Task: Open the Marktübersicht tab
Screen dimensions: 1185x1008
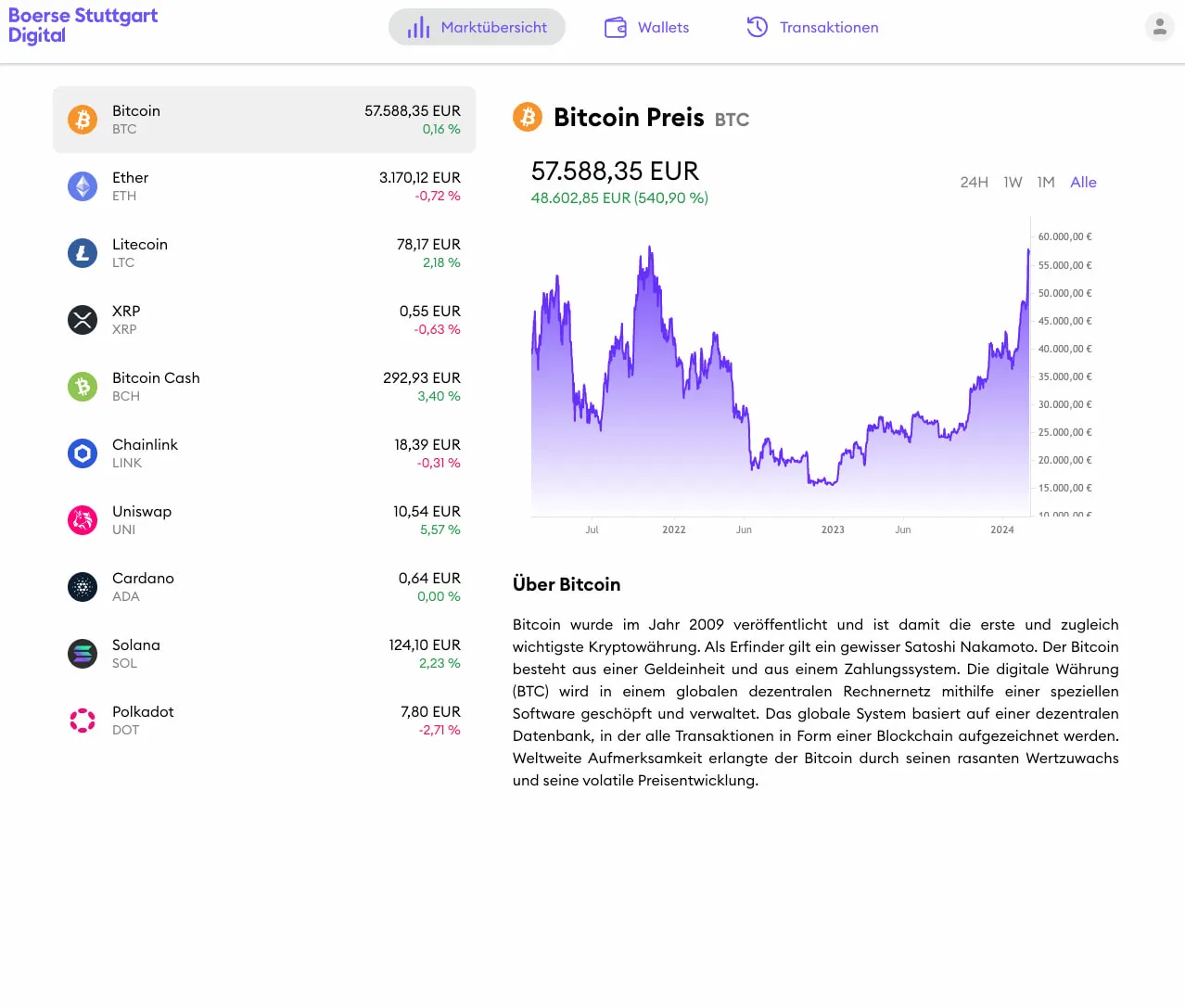Action: [477, 28]
